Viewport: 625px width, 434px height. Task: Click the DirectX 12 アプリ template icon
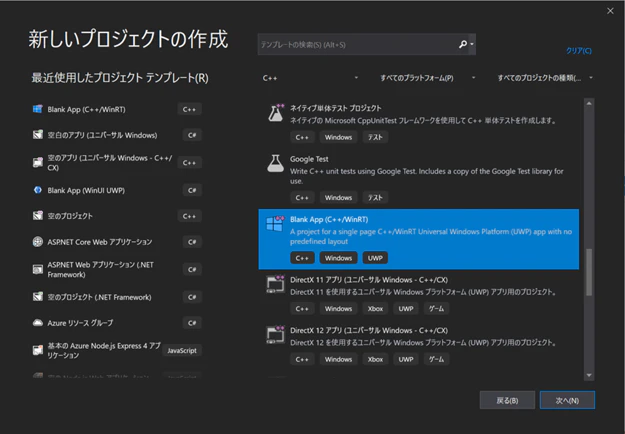275,334
